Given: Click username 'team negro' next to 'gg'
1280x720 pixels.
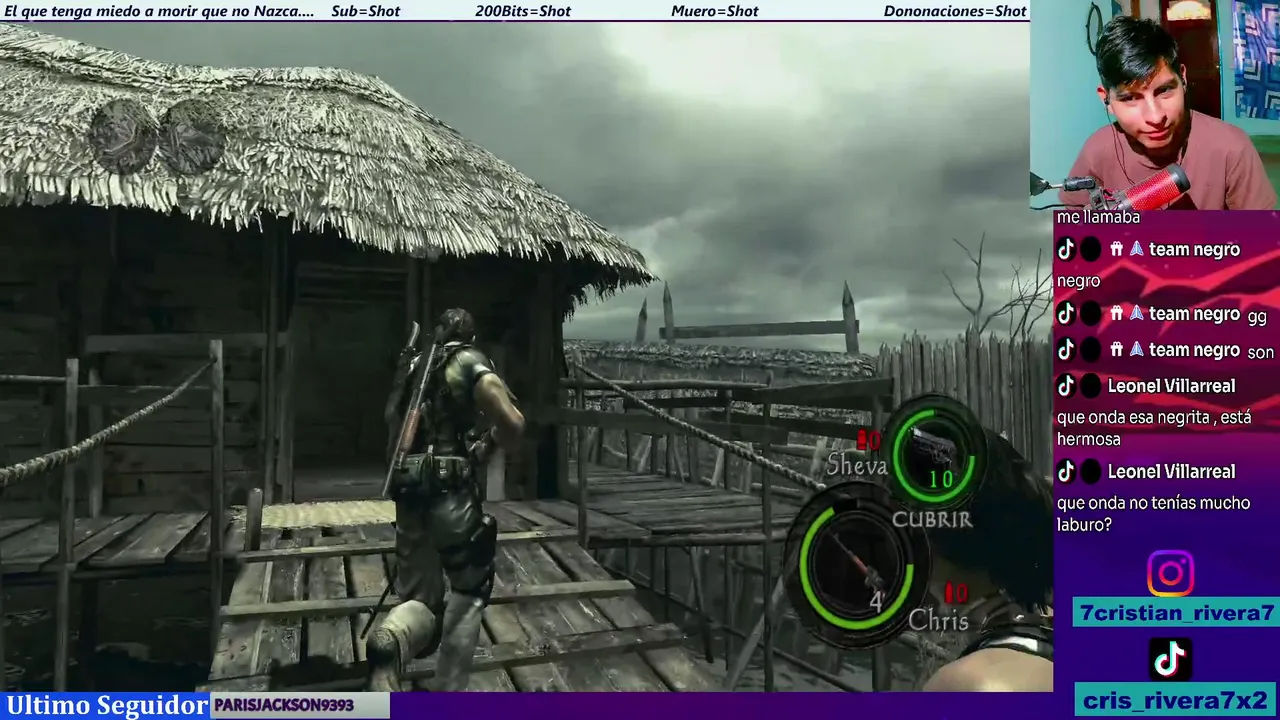Looking at the screenshot, I should click(1194, 314).
